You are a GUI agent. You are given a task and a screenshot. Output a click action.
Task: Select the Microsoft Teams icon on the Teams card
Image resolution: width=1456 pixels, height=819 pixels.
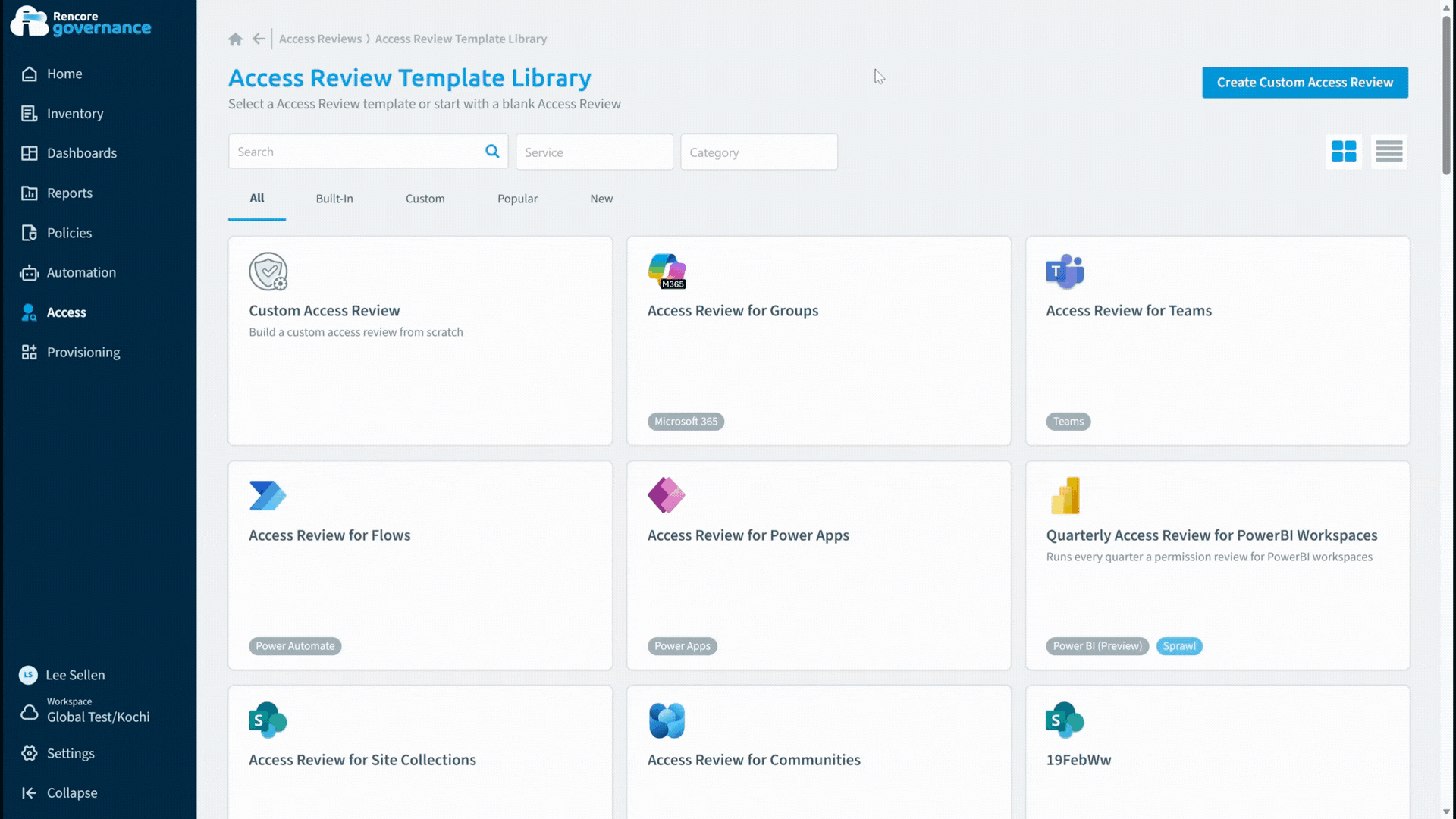tap(1065, 271)
